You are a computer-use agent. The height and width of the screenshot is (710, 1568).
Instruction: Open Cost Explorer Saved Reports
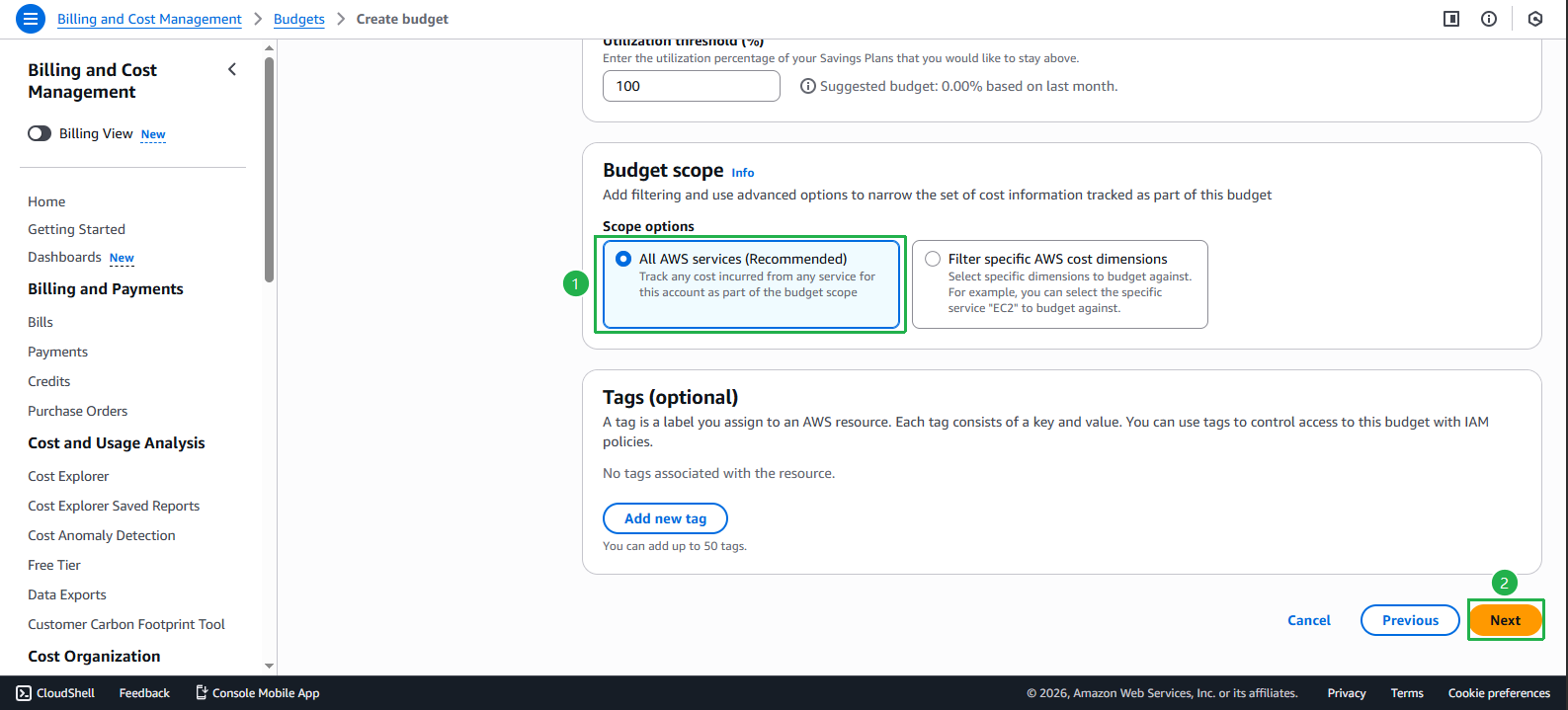tap(114, 506)
